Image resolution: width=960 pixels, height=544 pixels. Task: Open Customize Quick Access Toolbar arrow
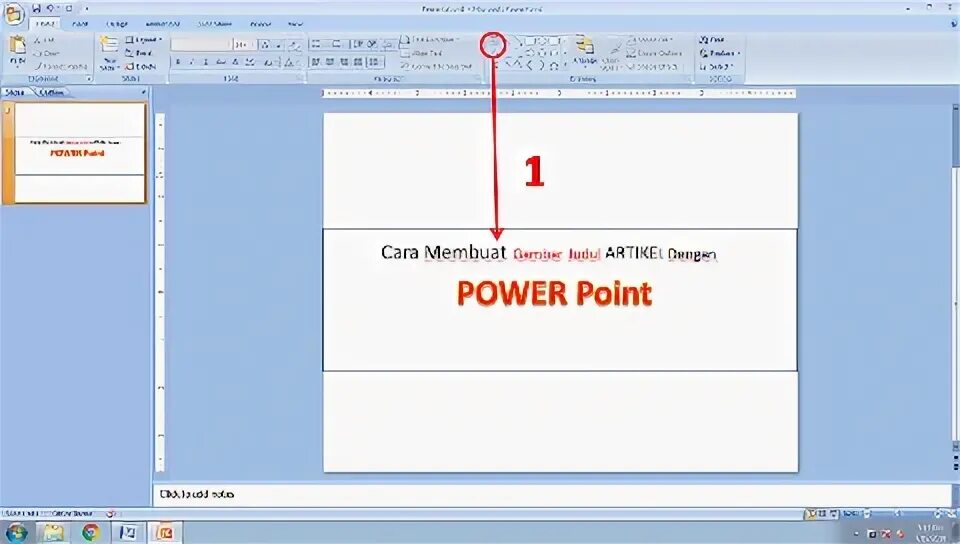pyautogui.click(x=86, y=9)
